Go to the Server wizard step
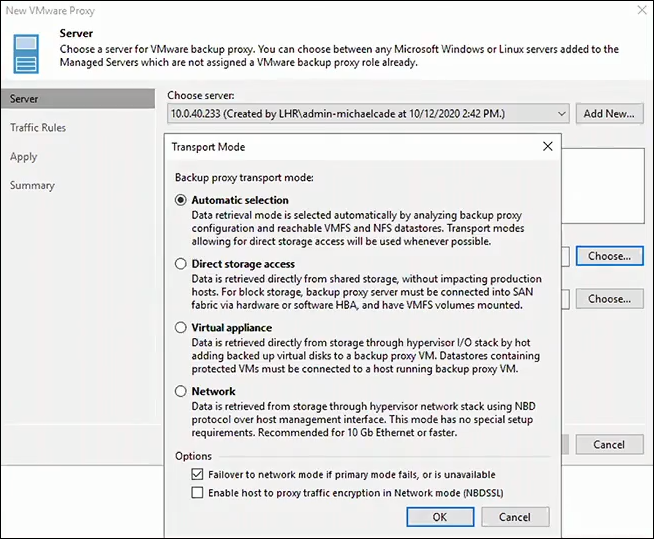 pyautogui.click(x=78, y=98)
